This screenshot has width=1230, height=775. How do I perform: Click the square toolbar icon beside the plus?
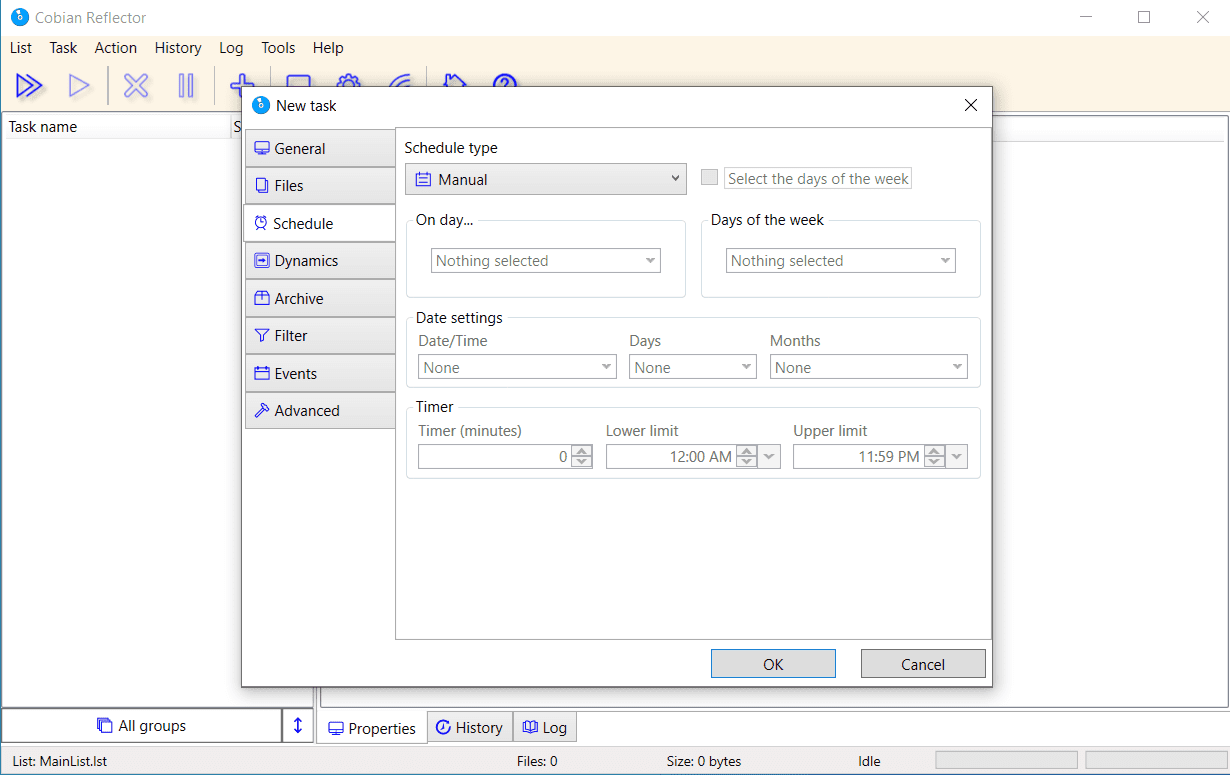pos(297,80)
